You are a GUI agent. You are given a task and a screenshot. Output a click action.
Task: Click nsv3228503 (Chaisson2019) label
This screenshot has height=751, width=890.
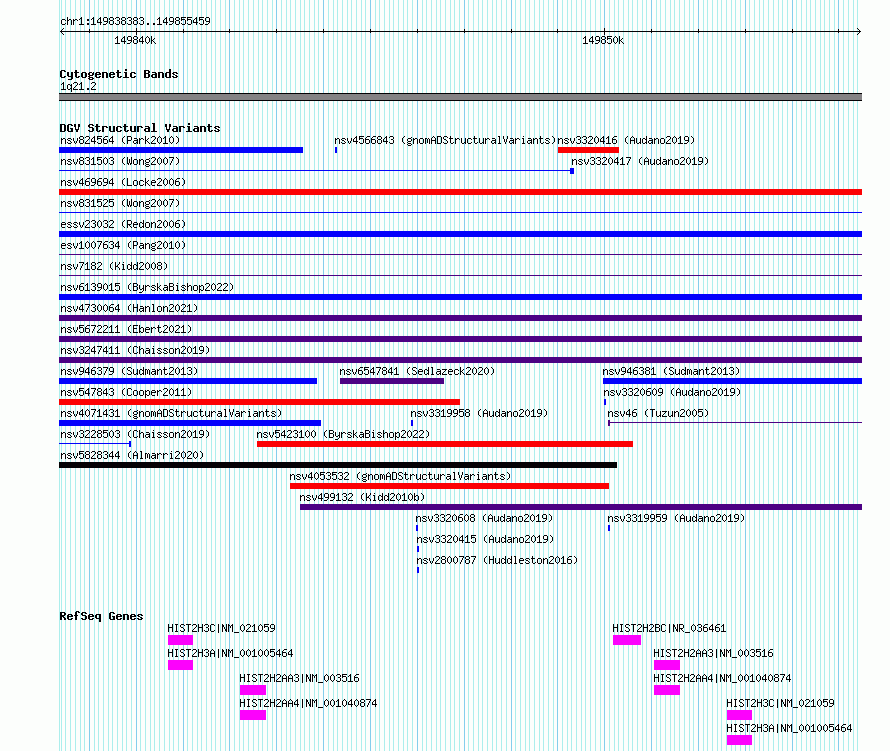tap(135, 434)
